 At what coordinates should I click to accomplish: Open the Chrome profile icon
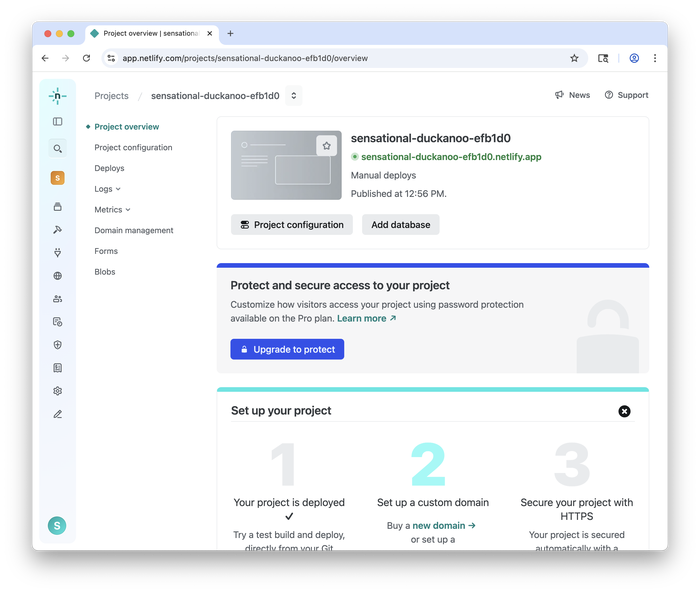point(634,58)
